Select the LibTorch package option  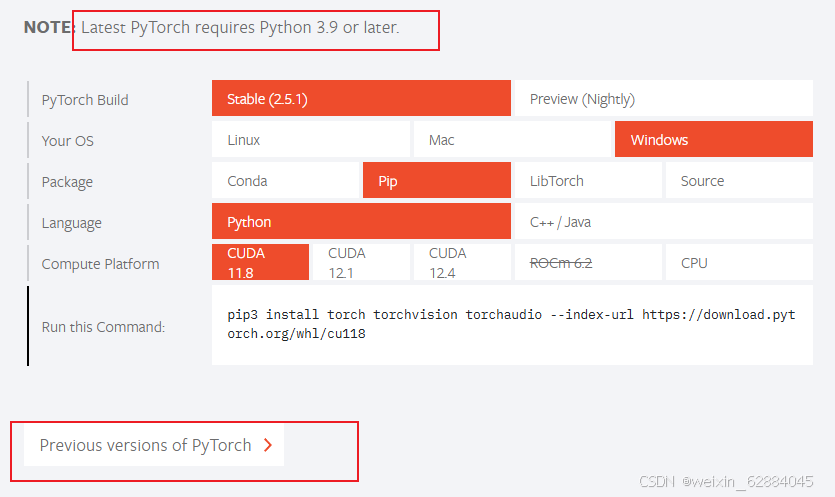(x=588, y=181)
